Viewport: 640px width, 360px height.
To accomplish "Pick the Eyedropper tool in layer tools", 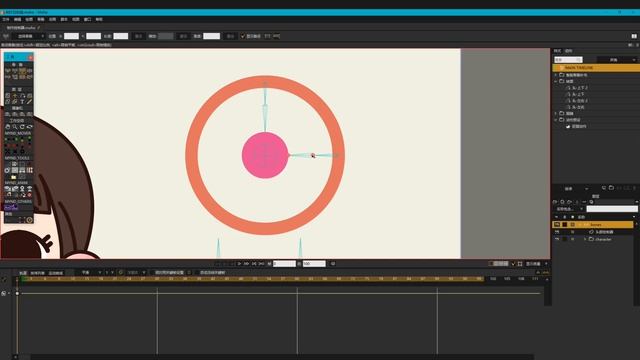I will (29, 102).
